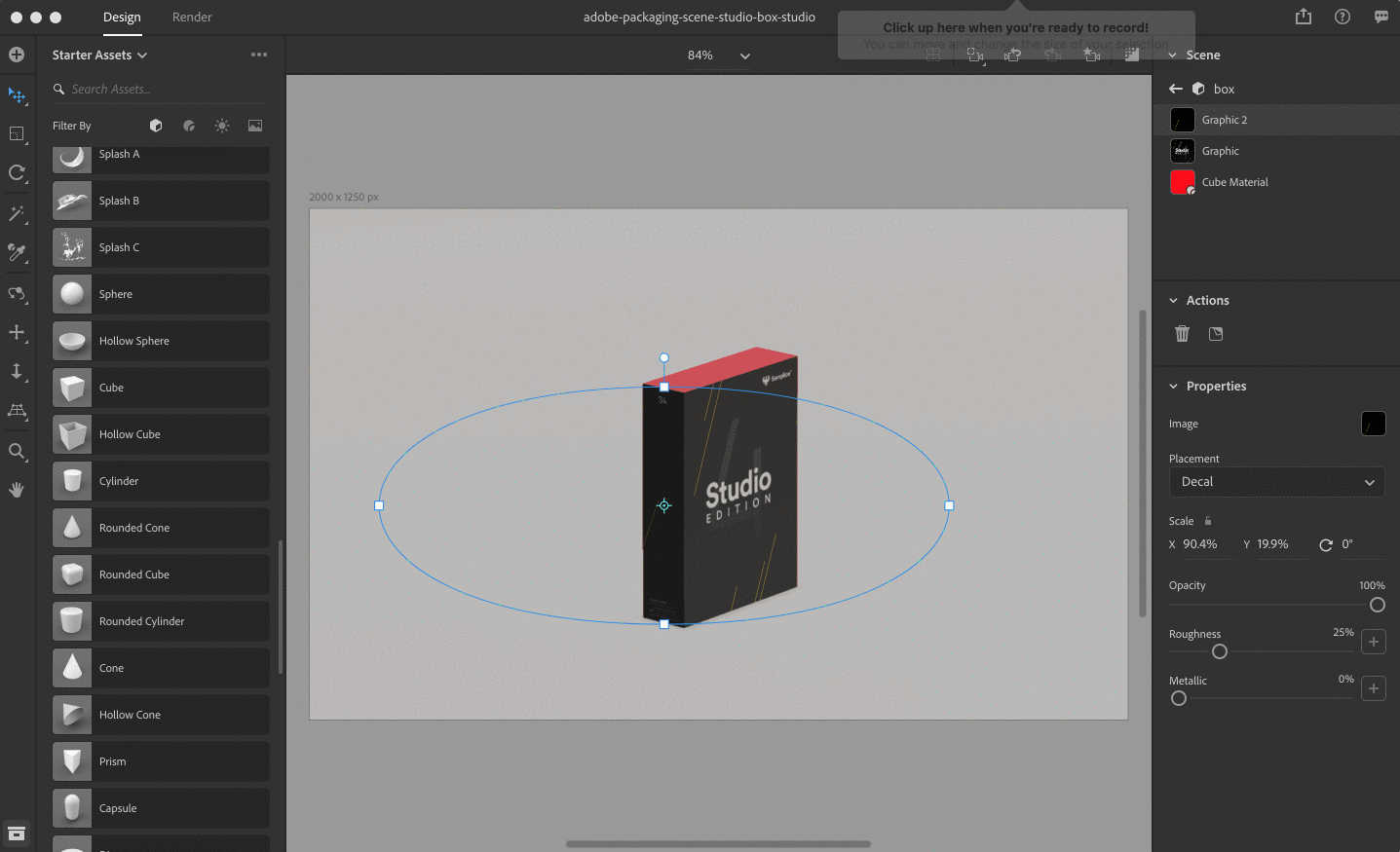Image resolution: width=1400 pixels, height=852 pixels.
Task: Click the reset rotation icon beside 0°
Action: 1326,545
